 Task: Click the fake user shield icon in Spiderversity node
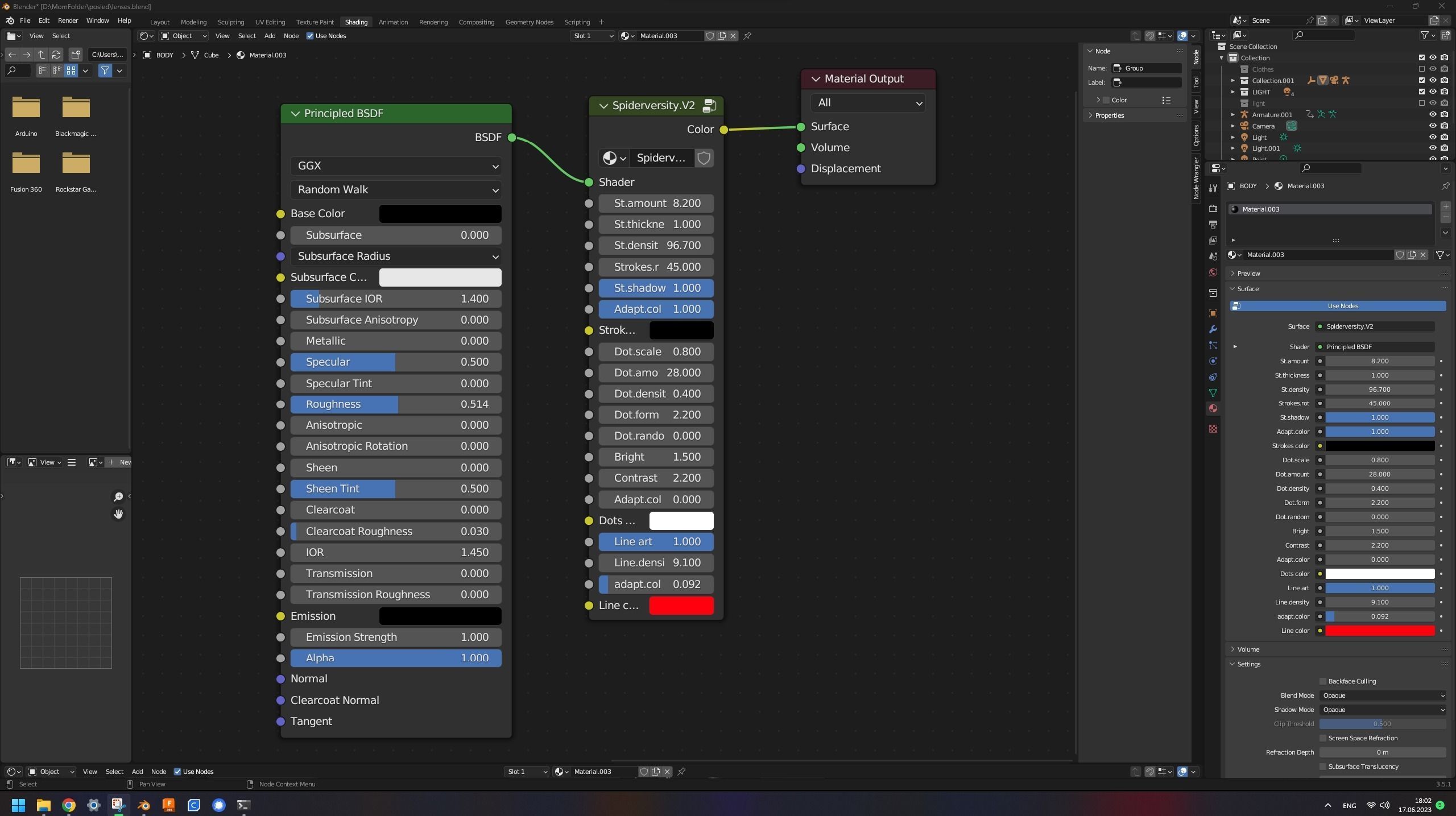coord(704,158)
